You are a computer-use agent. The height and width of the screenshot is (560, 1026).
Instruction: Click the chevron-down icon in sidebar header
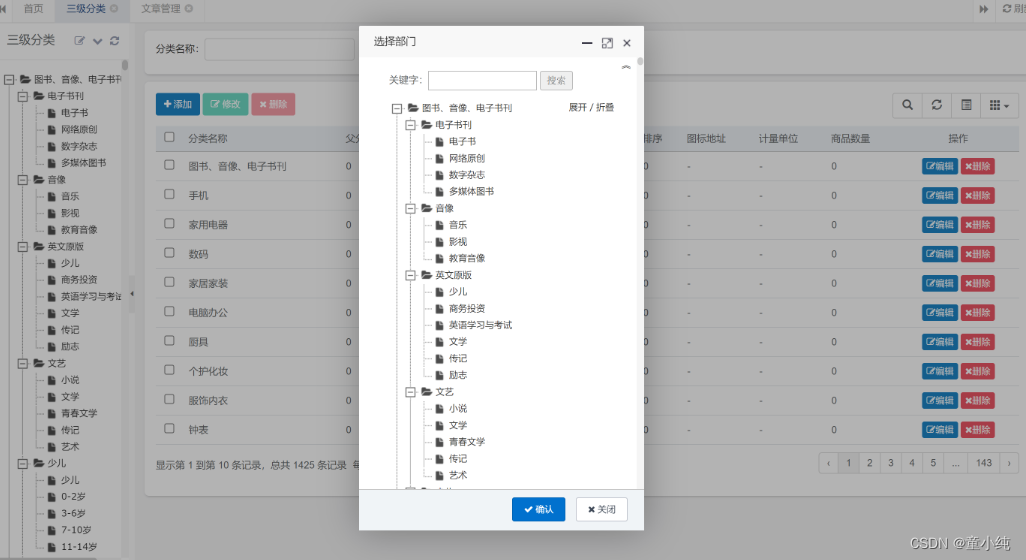[x=97, y=41]
